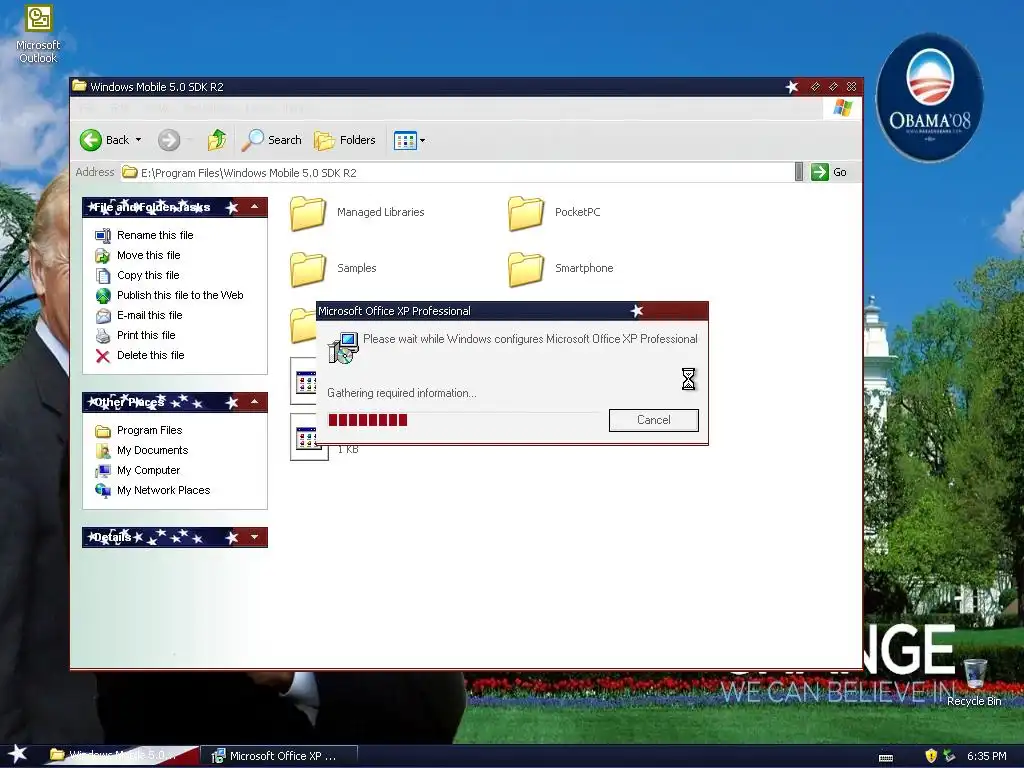The height and width of the screenshot is (768, 1024).
Task: Collapse File and Folder Tasks panel
Action: pos(255,207)
